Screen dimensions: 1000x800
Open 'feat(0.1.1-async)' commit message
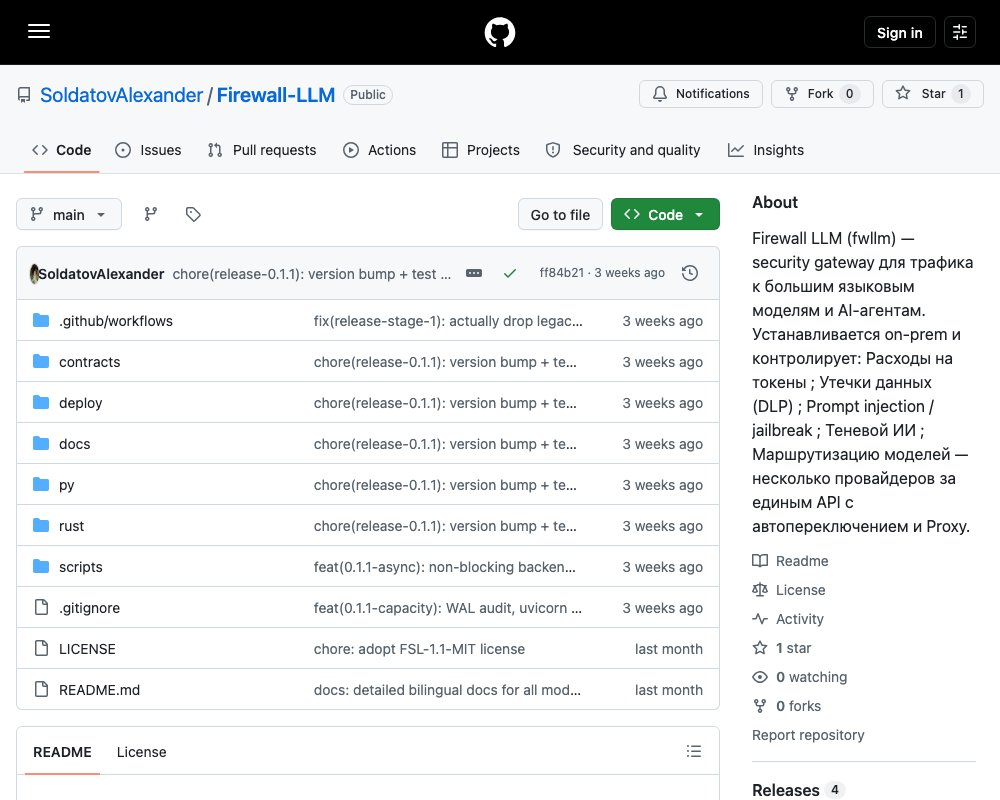(445, 567)
